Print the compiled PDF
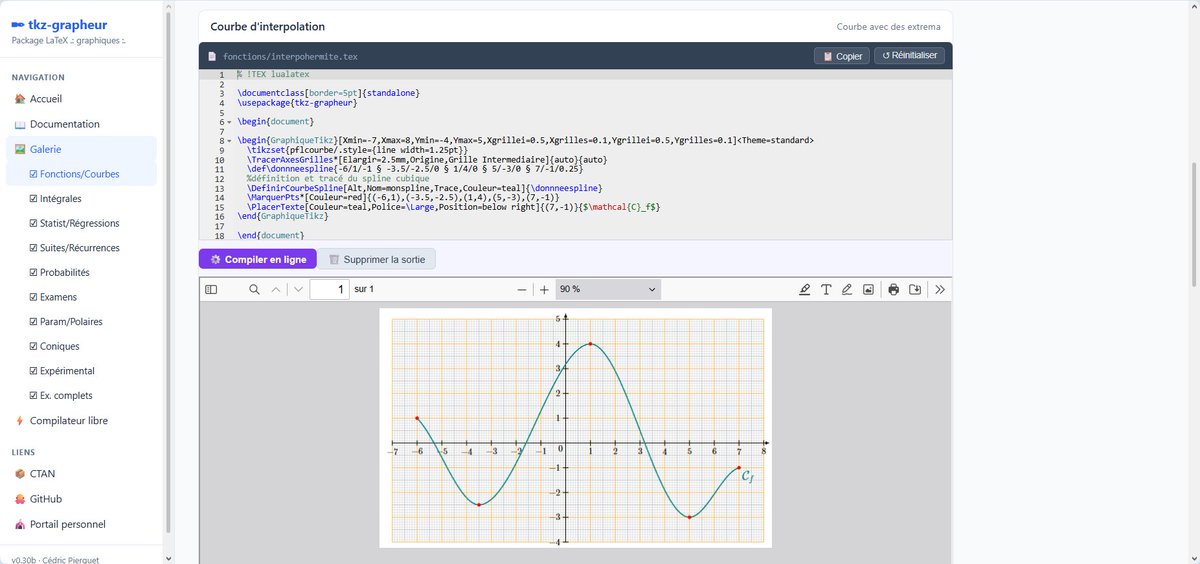 (x=894, y=289)
